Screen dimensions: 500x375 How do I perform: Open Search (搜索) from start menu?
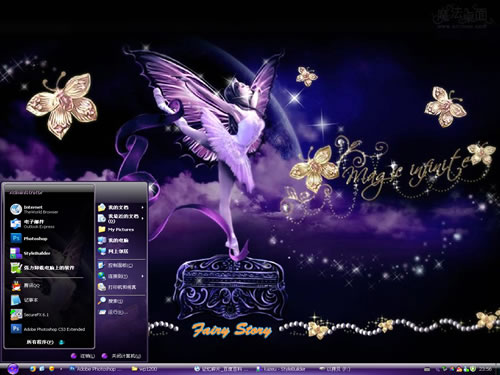click(x=122, y=301)
